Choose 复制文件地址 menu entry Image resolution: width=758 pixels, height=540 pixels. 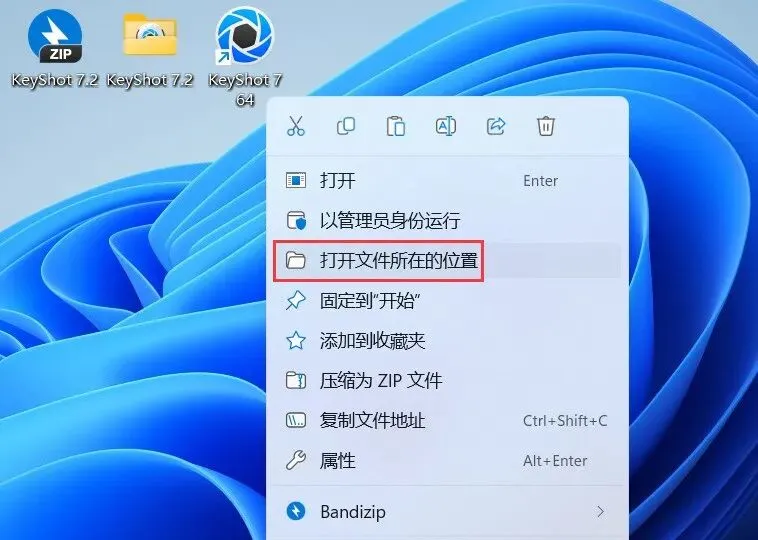pos(448,421)
